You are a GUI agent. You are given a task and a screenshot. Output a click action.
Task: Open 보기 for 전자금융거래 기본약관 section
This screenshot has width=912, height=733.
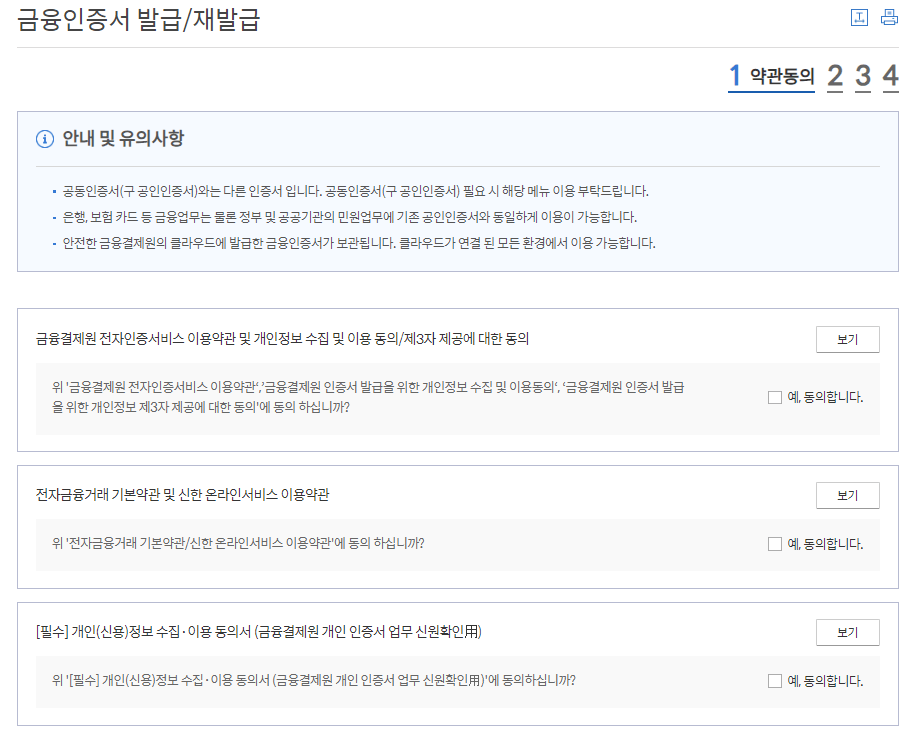coord(846,495)
